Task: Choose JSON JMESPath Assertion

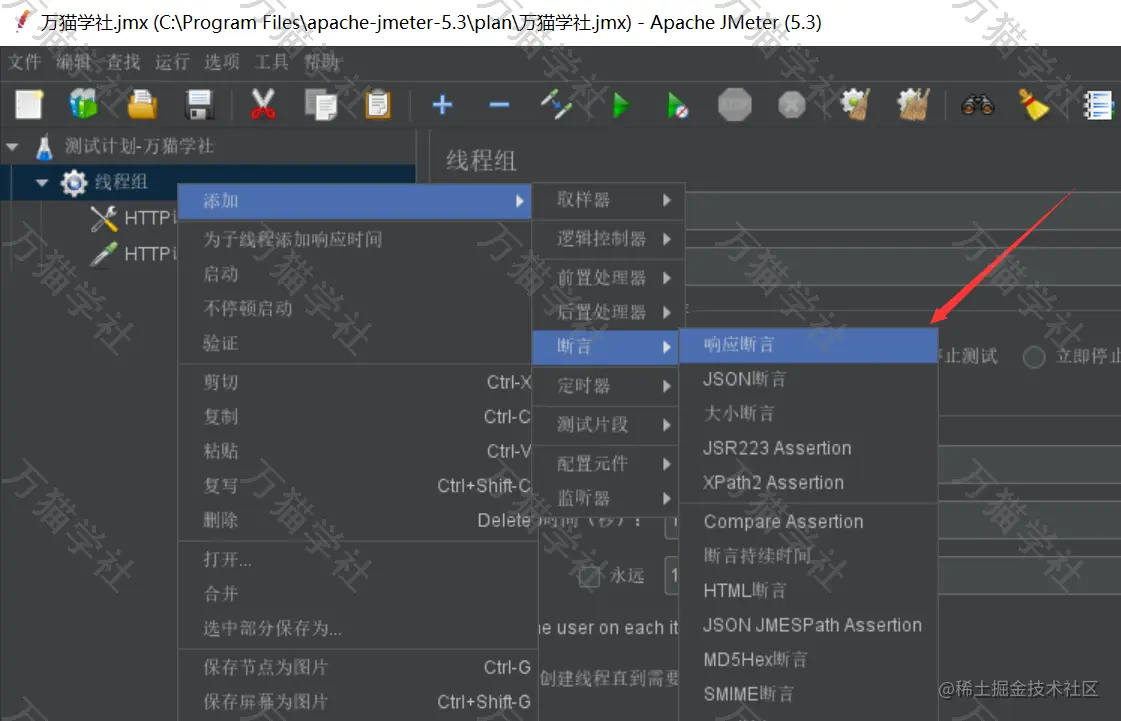Action: pos(809,625)
